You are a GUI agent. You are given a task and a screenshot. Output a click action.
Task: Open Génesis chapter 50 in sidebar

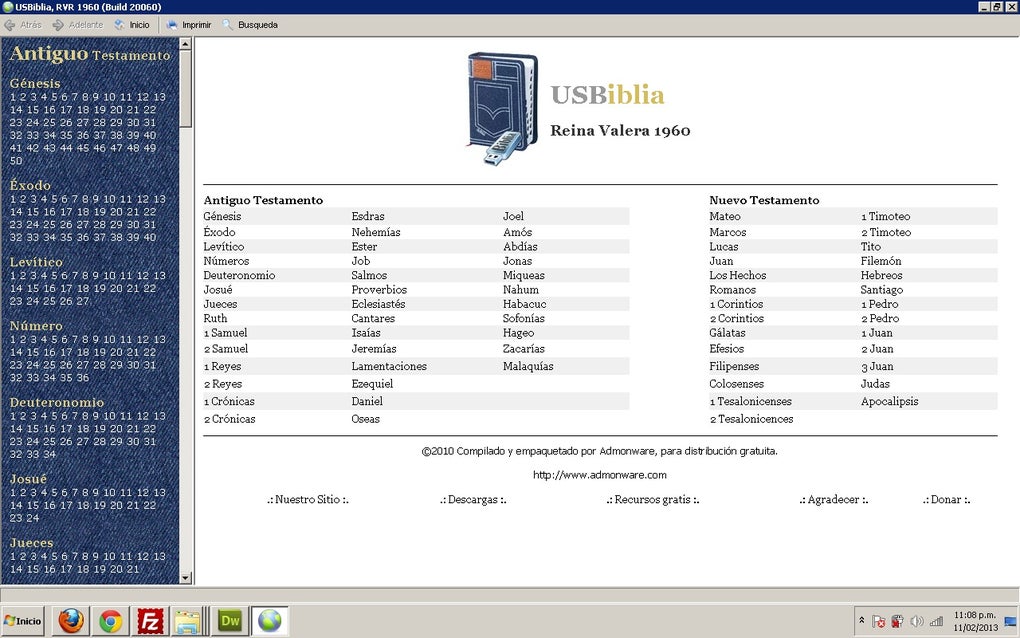(x=16, y=161)
